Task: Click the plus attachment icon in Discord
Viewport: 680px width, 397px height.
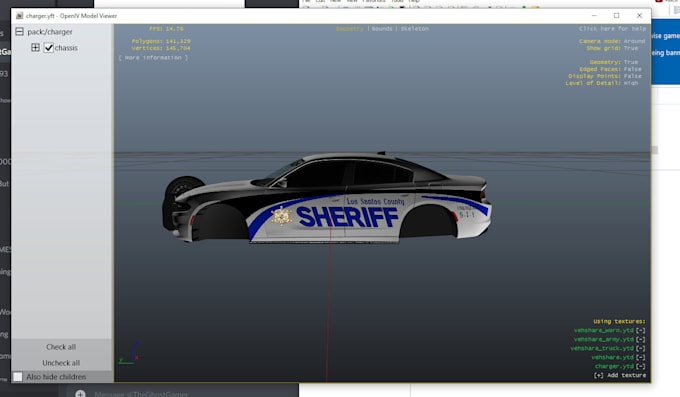Action: pyautogui.click(x=80, y=394)
